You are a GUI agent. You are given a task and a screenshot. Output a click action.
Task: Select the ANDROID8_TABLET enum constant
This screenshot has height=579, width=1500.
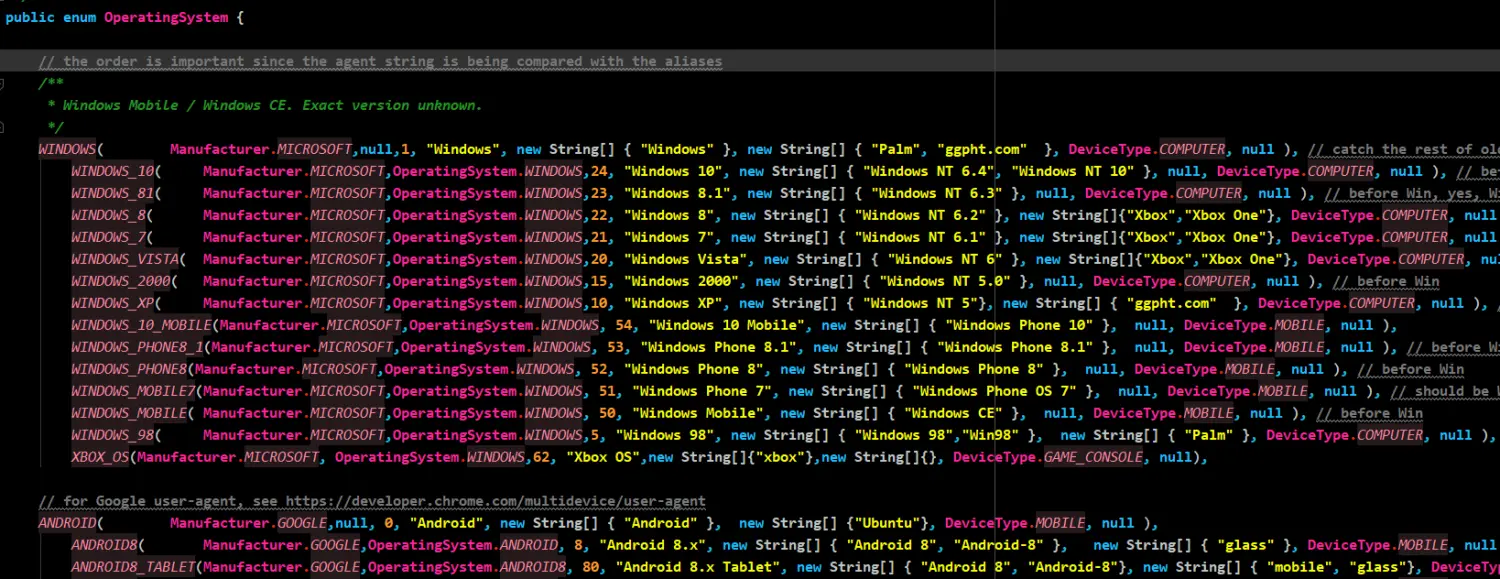(x=134, y=567)
